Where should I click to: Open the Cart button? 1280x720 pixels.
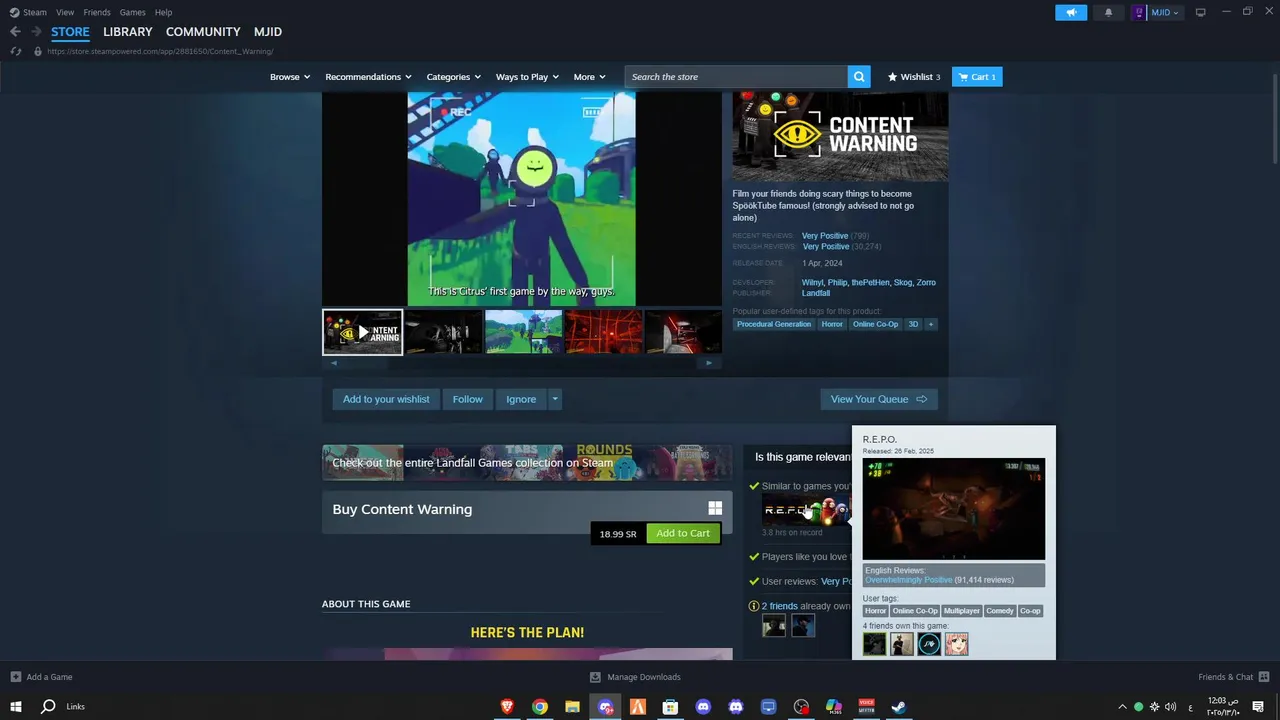tap(977, 77)
